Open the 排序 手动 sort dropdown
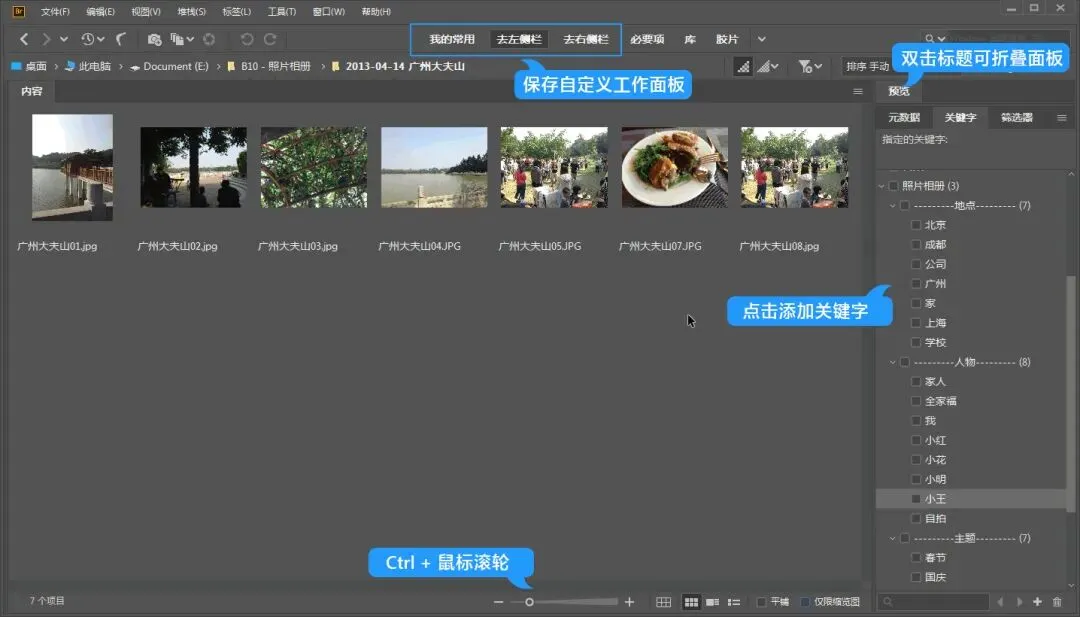Image resolution: width=1080 pixels, height=617 pixels. pos(867,66)
